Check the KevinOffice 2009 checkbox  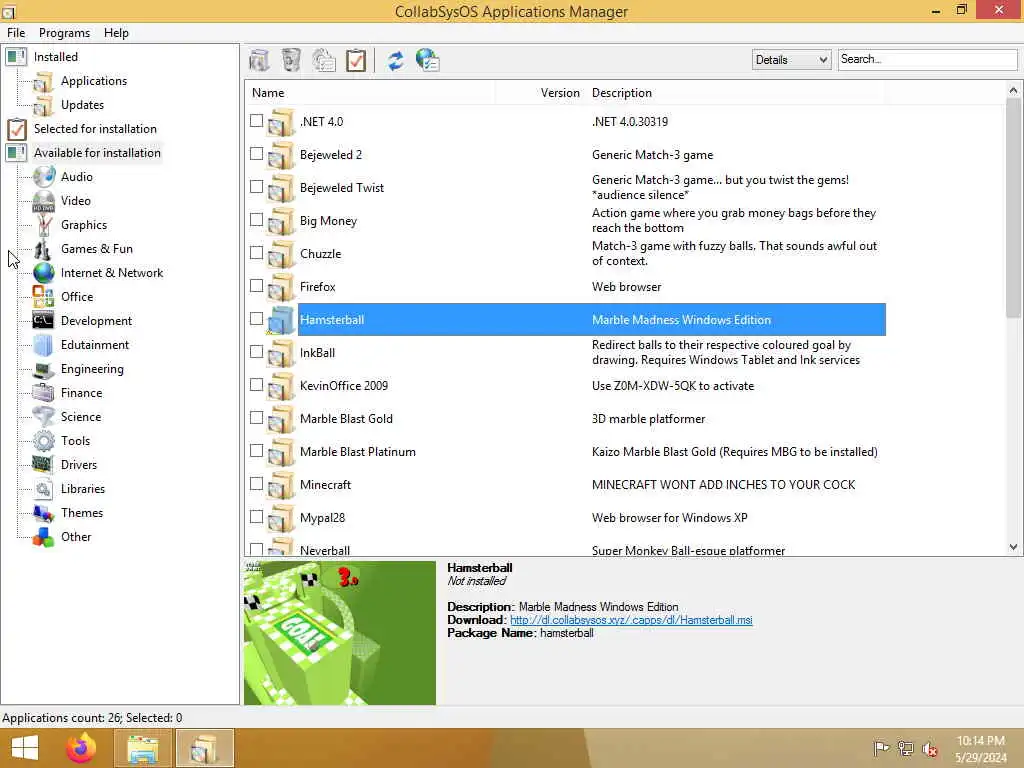click(x=257, y=385)
